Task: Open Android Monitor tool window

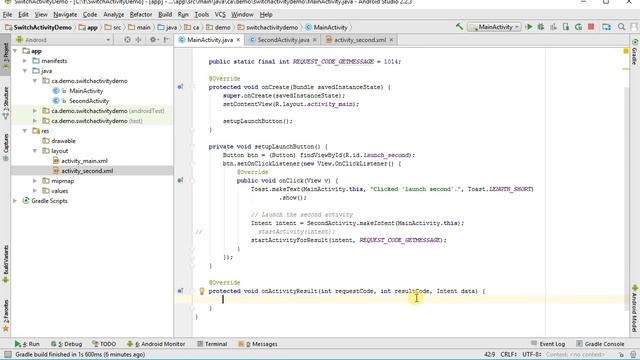Action: click(156, 344)
